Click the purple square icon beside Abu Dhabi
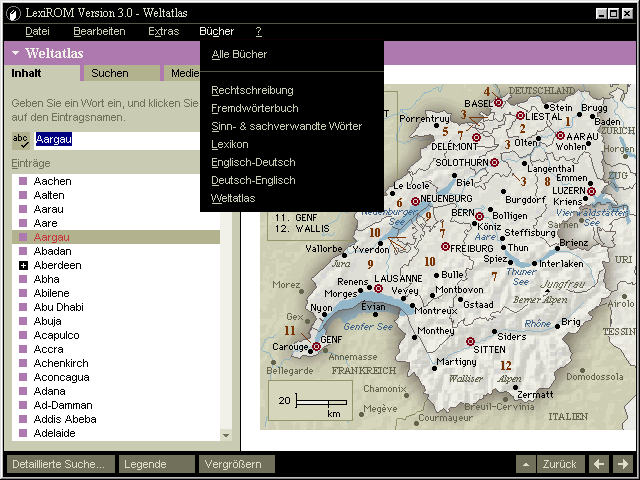Screen dimensions: 640x480 [23, 307]
